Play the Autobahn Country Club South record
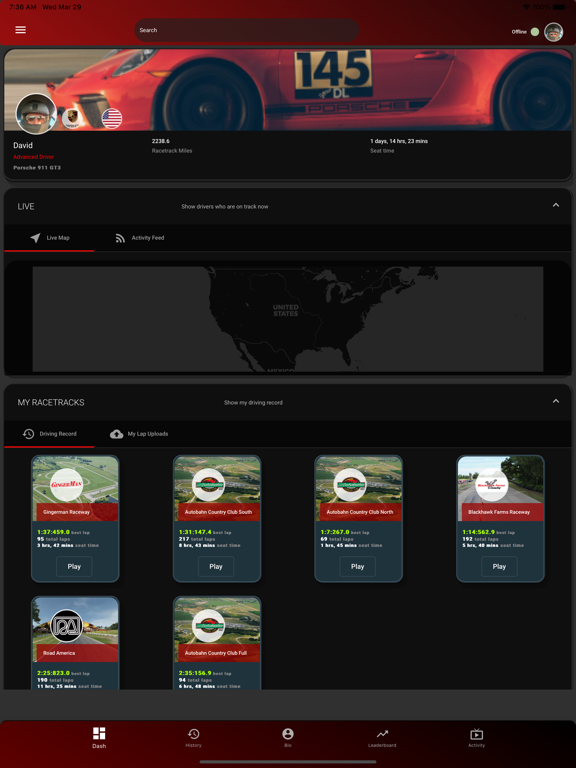Screen dimensions: 576x768 click(216, 567)
